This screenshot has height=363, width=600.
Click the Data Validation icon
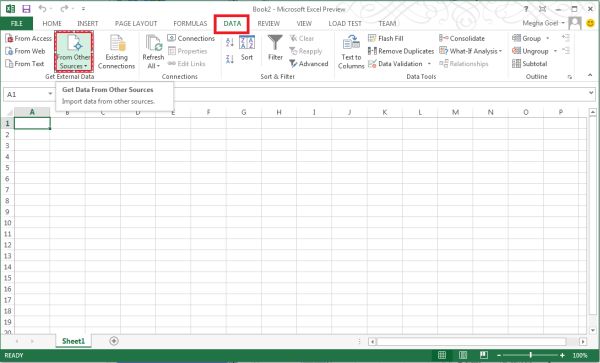(372, 63)
